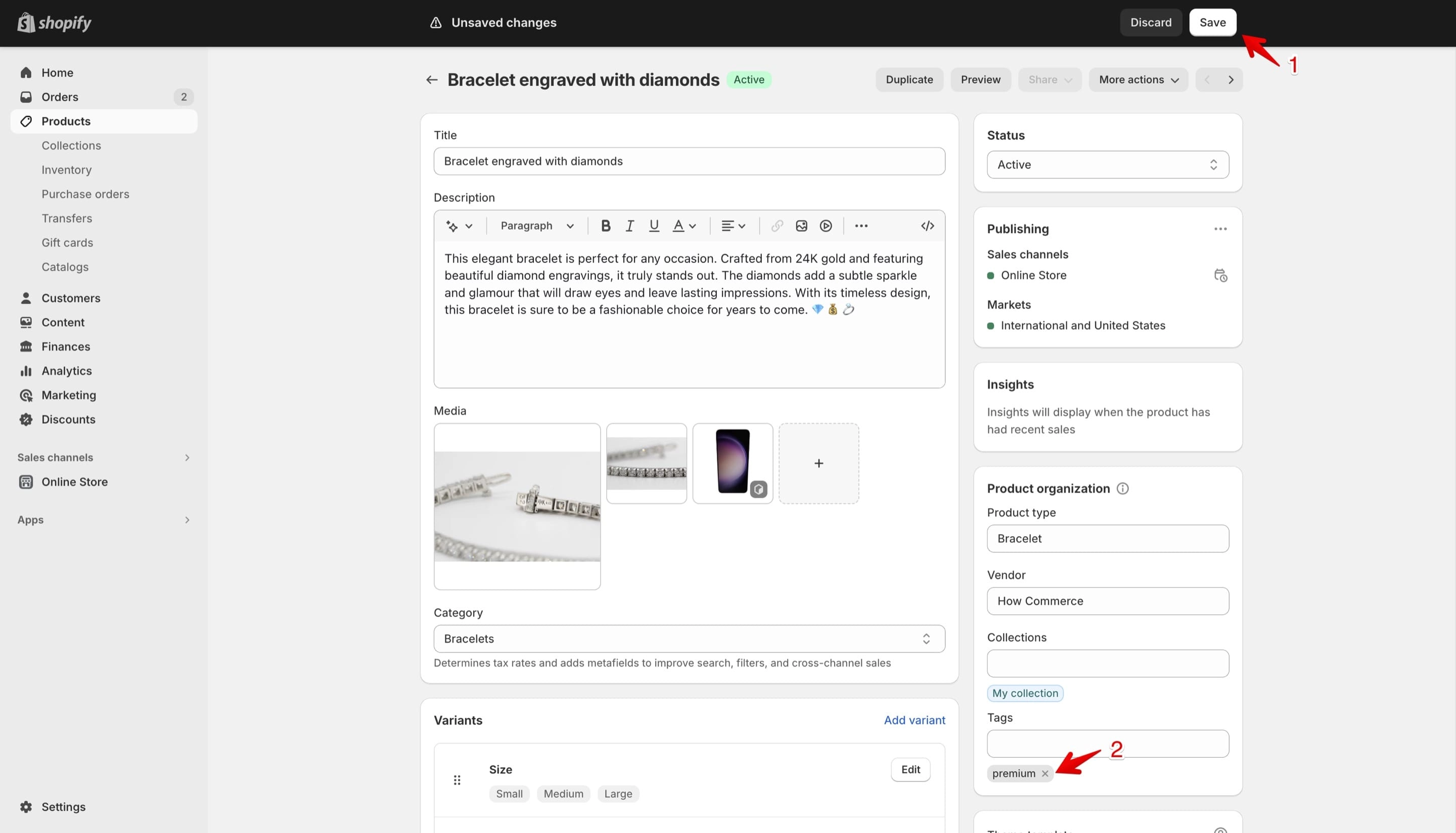This screenshot has height=833, width=1456.
Task: Click the Preview button
Action: coord(980,80)
